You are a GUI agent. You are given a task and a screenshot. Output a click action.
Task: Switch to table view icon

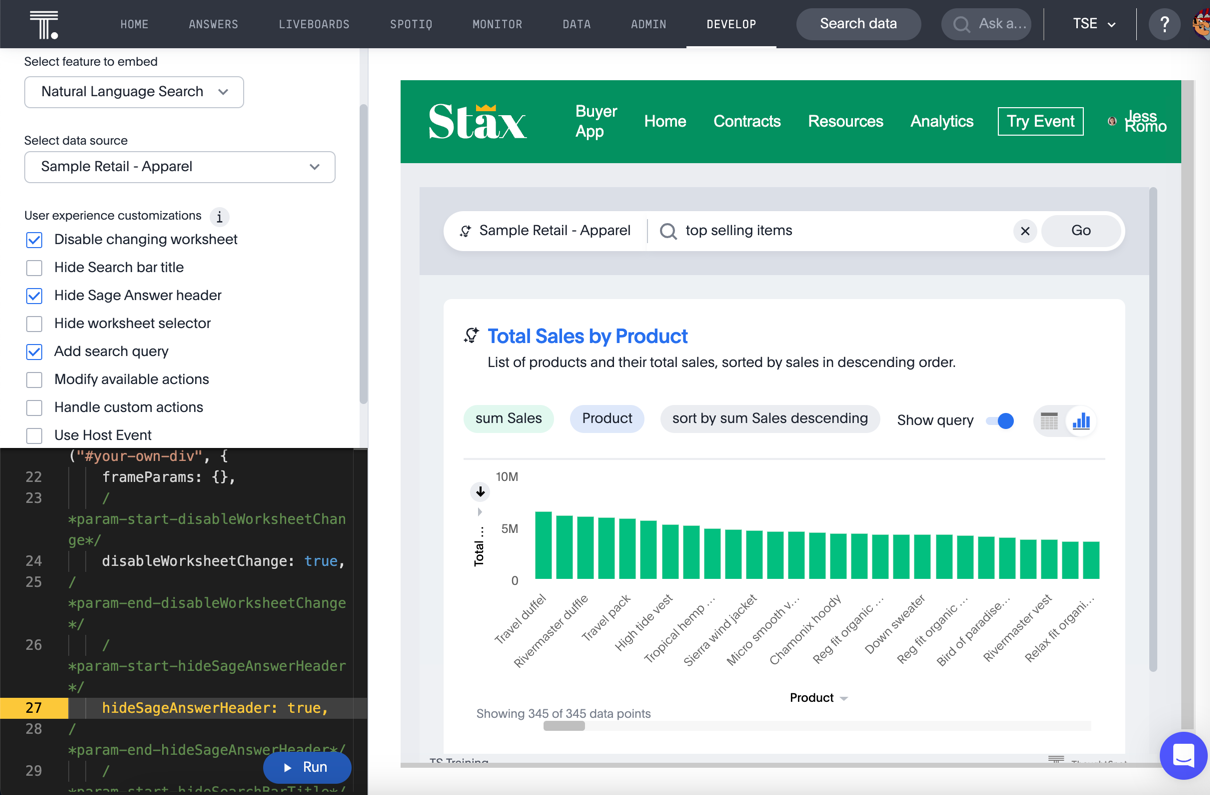(1049, 421)
